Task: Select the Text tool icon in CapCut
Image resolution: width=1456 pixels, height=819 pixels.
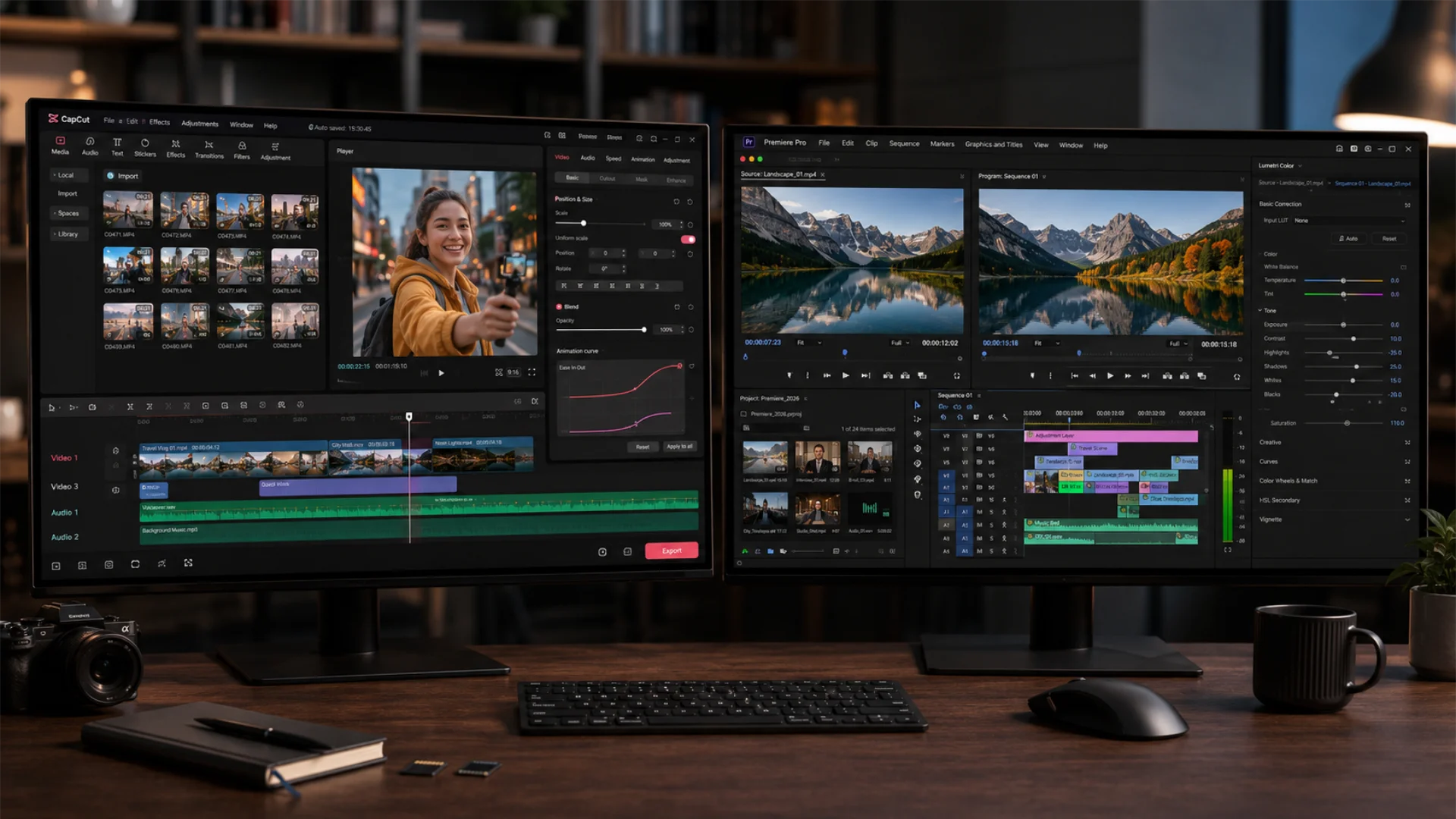Action: pyautogui.click(x=117, y=143)
